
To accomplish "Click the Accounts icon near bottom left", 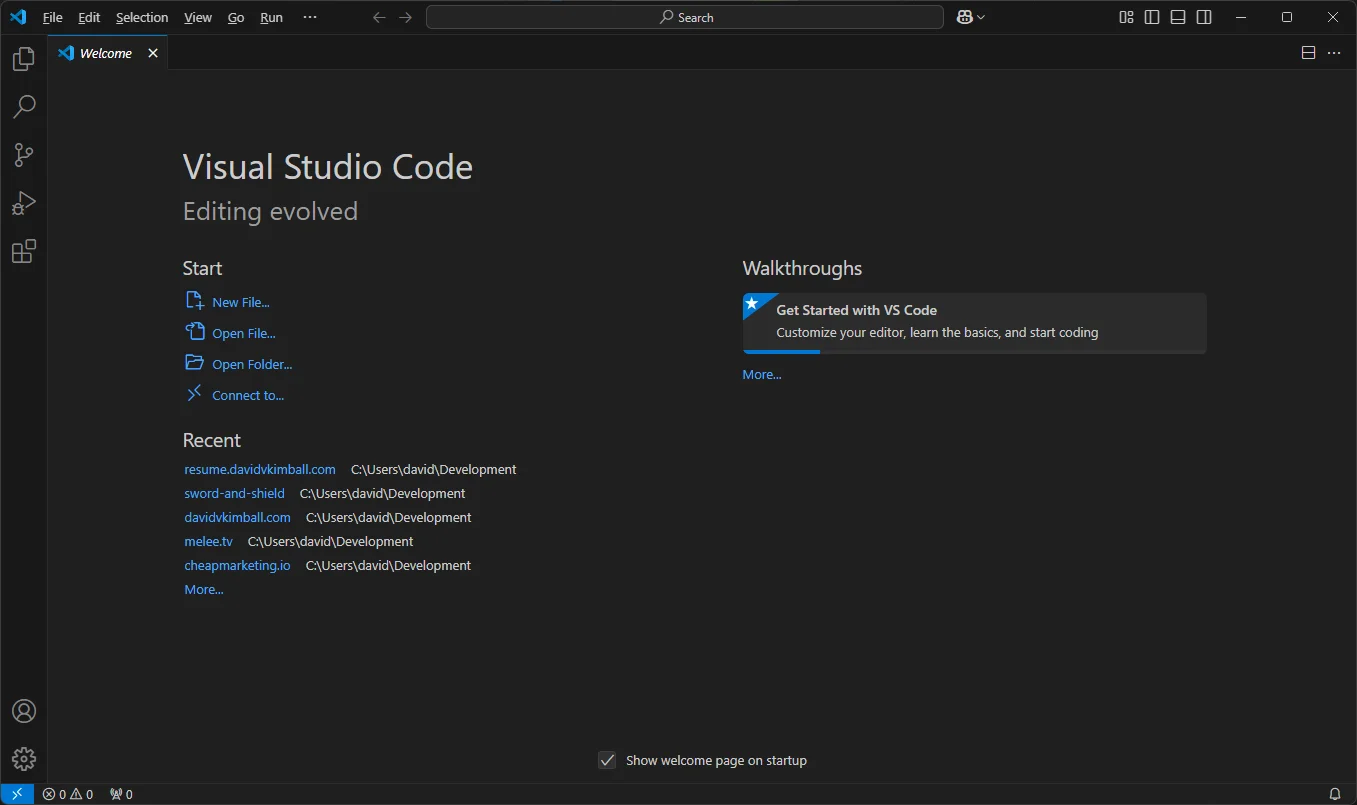I will point(23,710).
